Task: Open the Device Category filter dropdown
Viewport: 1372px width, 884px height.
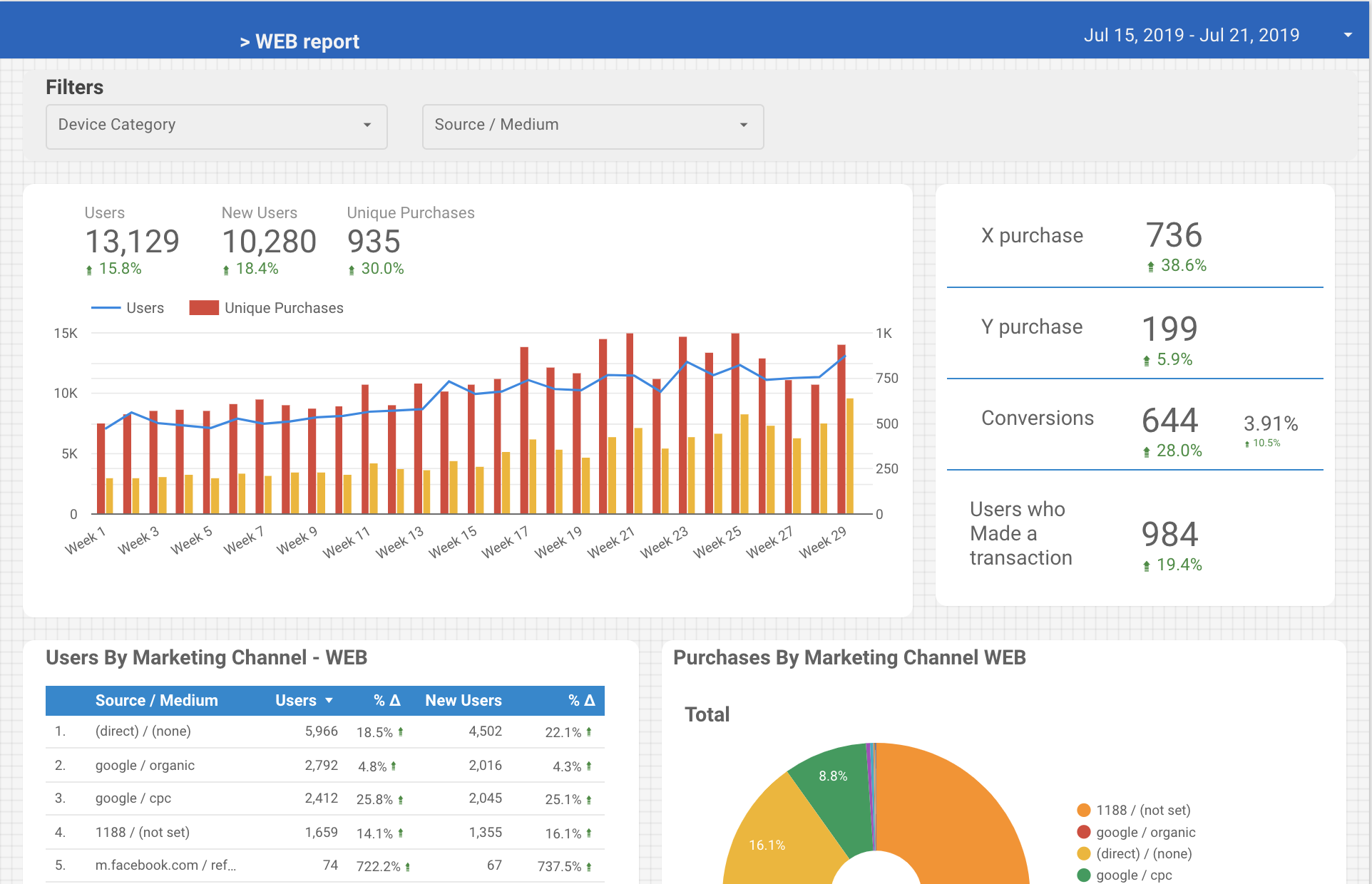Action: pos(217,126)
